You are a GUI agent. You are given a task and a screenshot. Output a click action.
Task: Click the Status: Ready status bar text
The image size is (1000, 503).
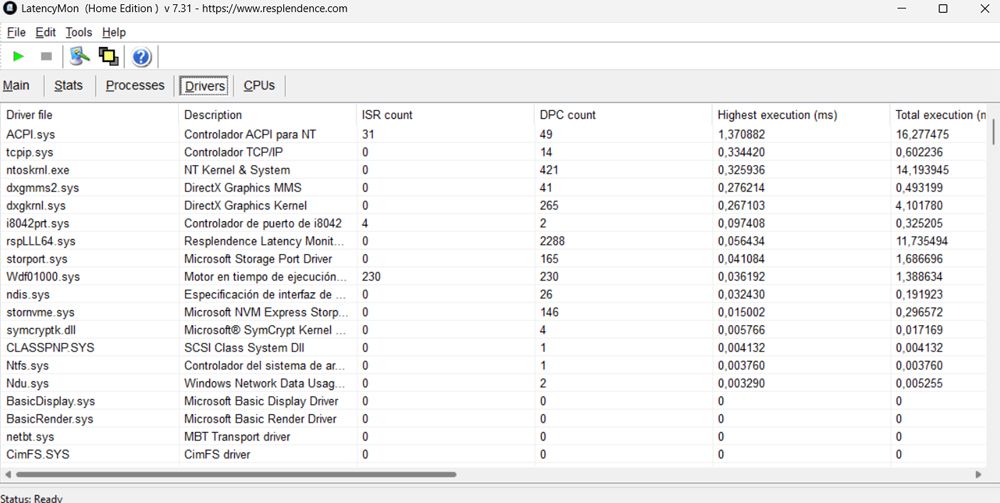coord(31,498)
